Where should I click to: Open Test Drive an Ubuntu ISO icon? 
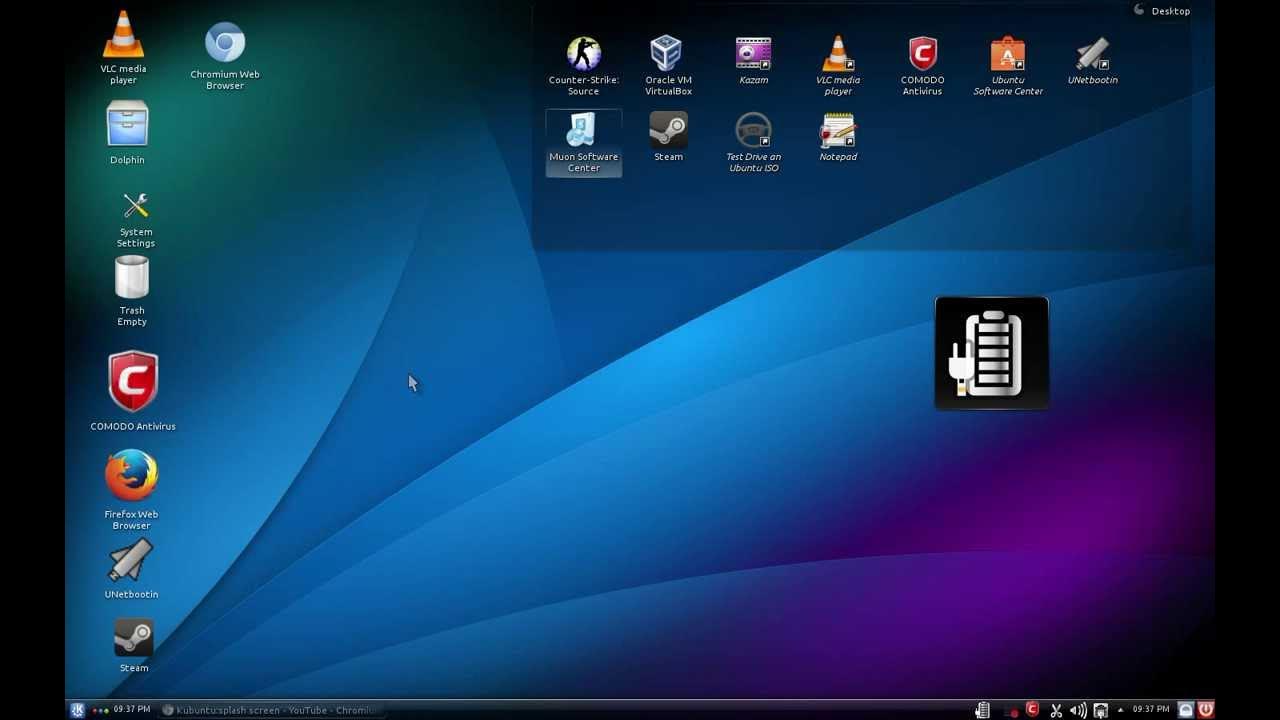tap(754, 143)
